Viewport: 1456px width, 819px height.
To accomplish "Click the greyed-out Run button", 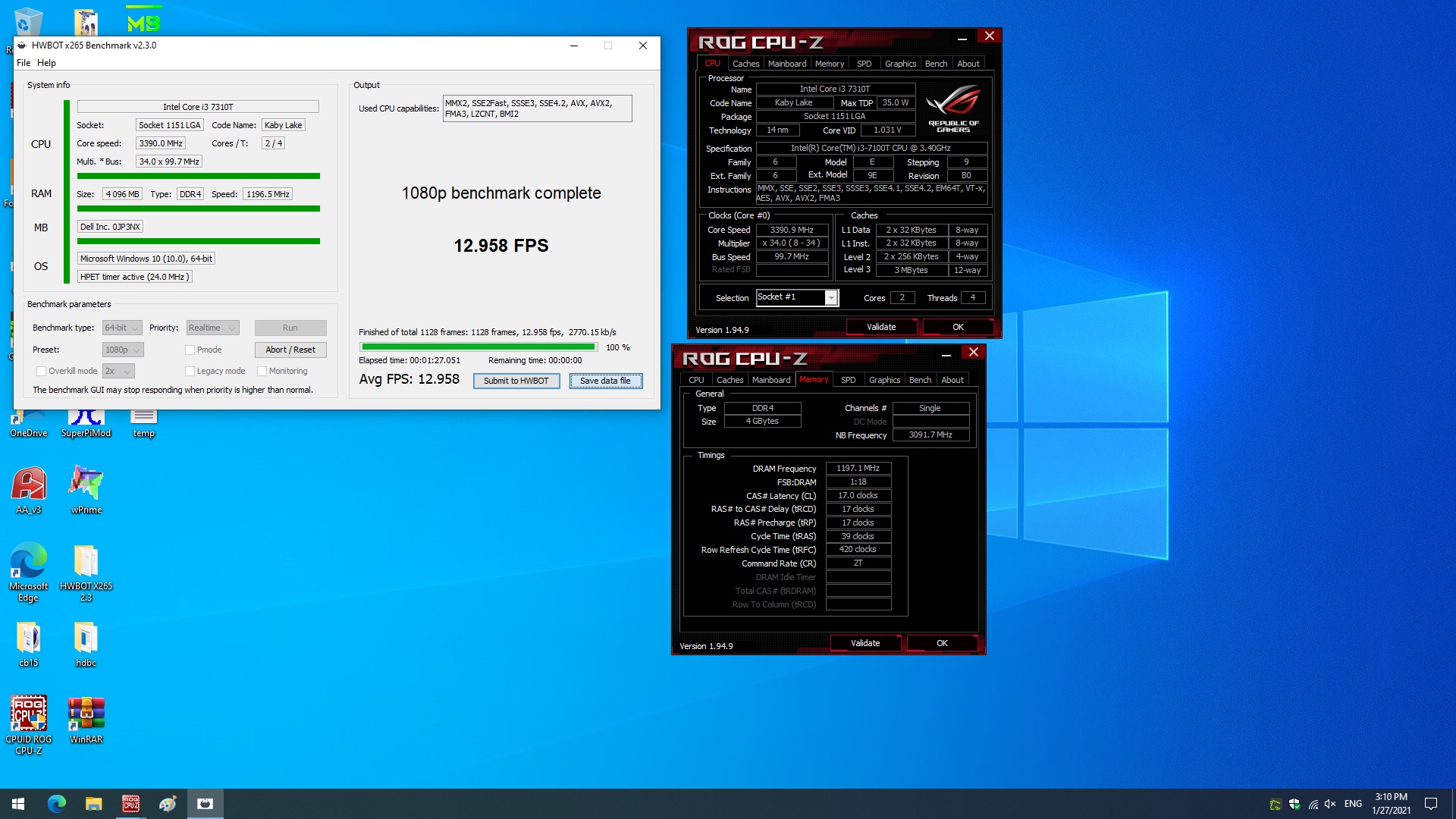I will tap(290, 328).
